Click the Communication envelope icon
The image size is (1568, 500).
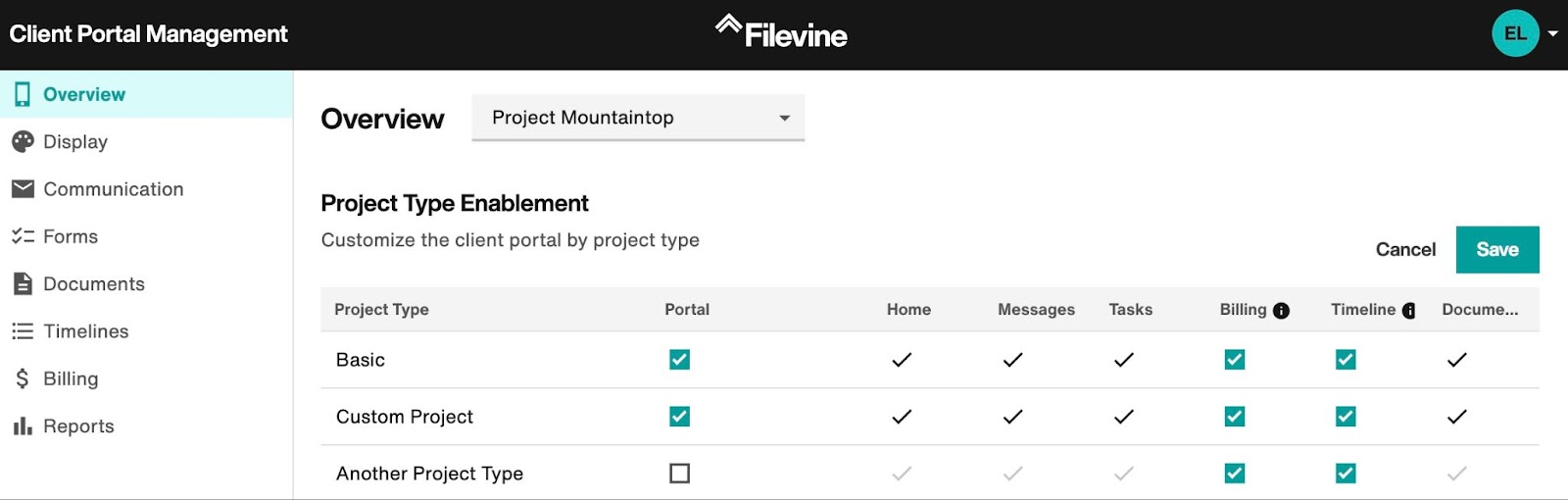[x=23, y=188]
